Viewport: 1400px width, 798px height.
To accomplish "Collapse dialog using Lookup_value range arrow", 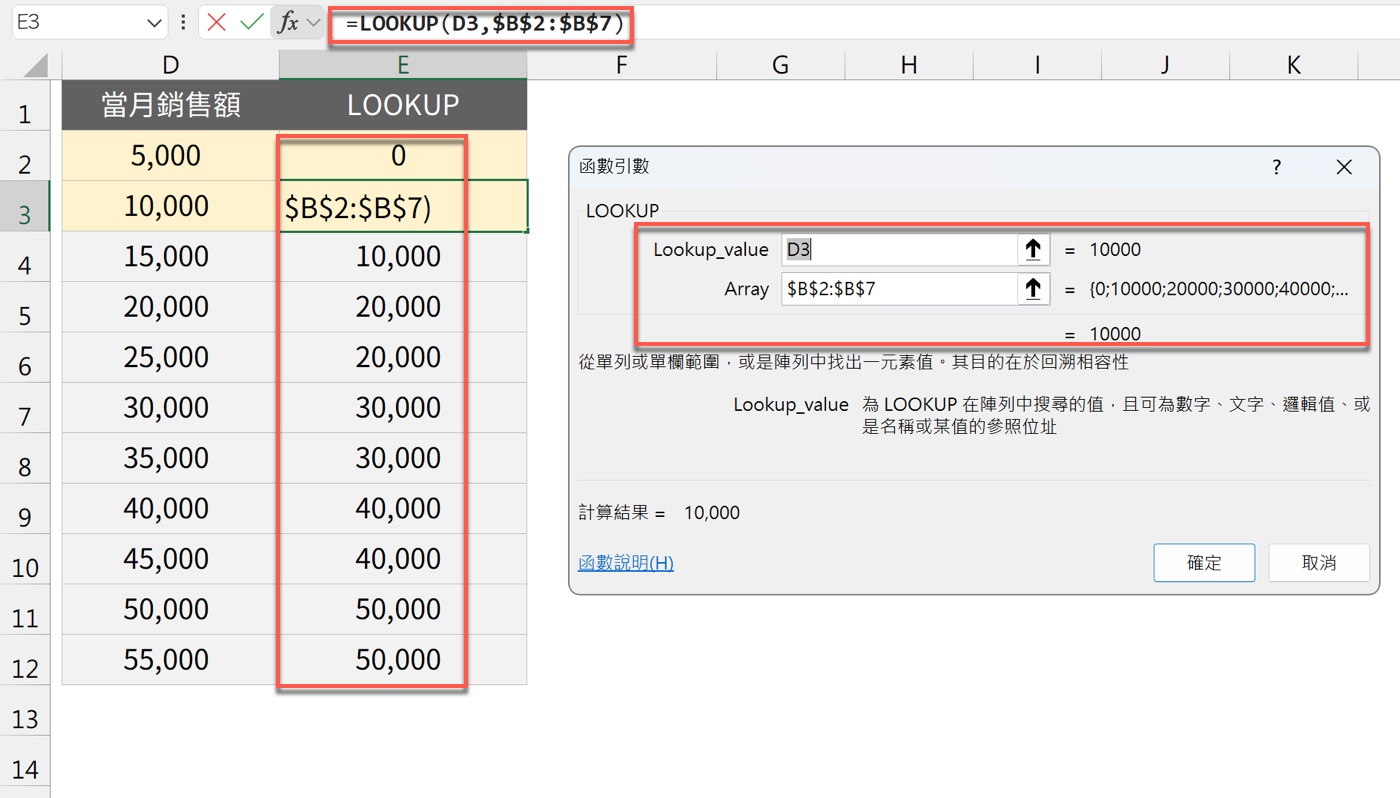I will (x=1033, y=249).
